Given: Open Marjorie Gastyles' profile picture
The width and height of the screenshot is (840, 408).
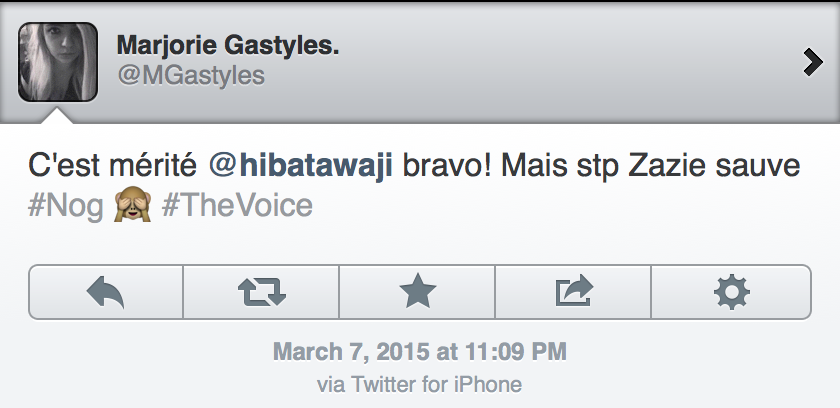Looking at the screenshot, I should click(58, 62).
